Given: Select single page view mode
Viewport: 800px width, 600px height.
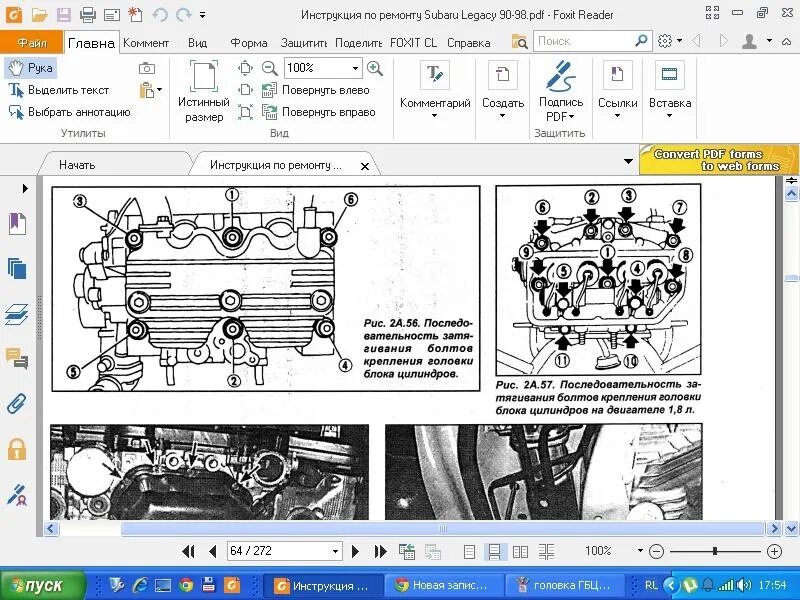Looking at the screenshot, I should (469, 552).
